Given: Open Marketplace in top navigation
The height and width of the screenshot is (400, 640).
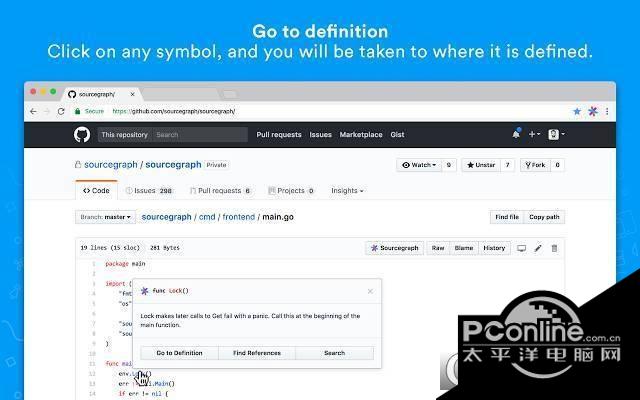Looking at the screenshot, I should (x=361, y=134).
